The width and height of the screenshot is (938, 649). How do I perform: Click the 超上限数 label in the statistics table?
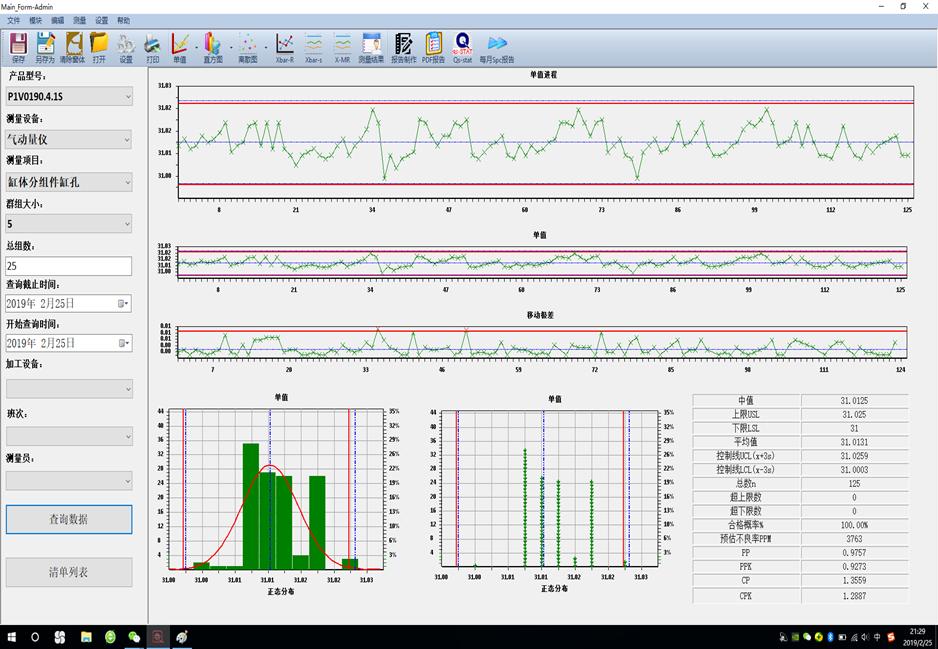pos(745,497)
